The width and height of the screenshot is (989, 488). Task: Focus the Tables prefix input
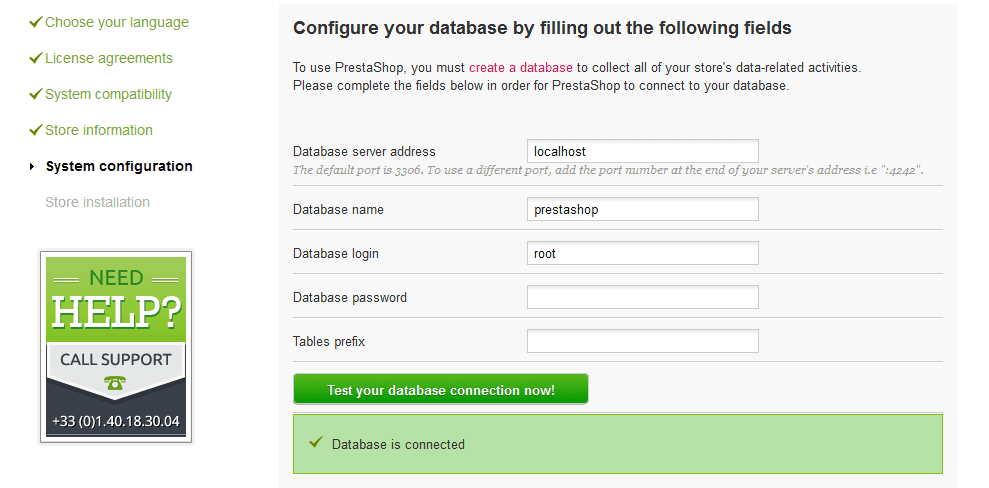tap(642, 342)
